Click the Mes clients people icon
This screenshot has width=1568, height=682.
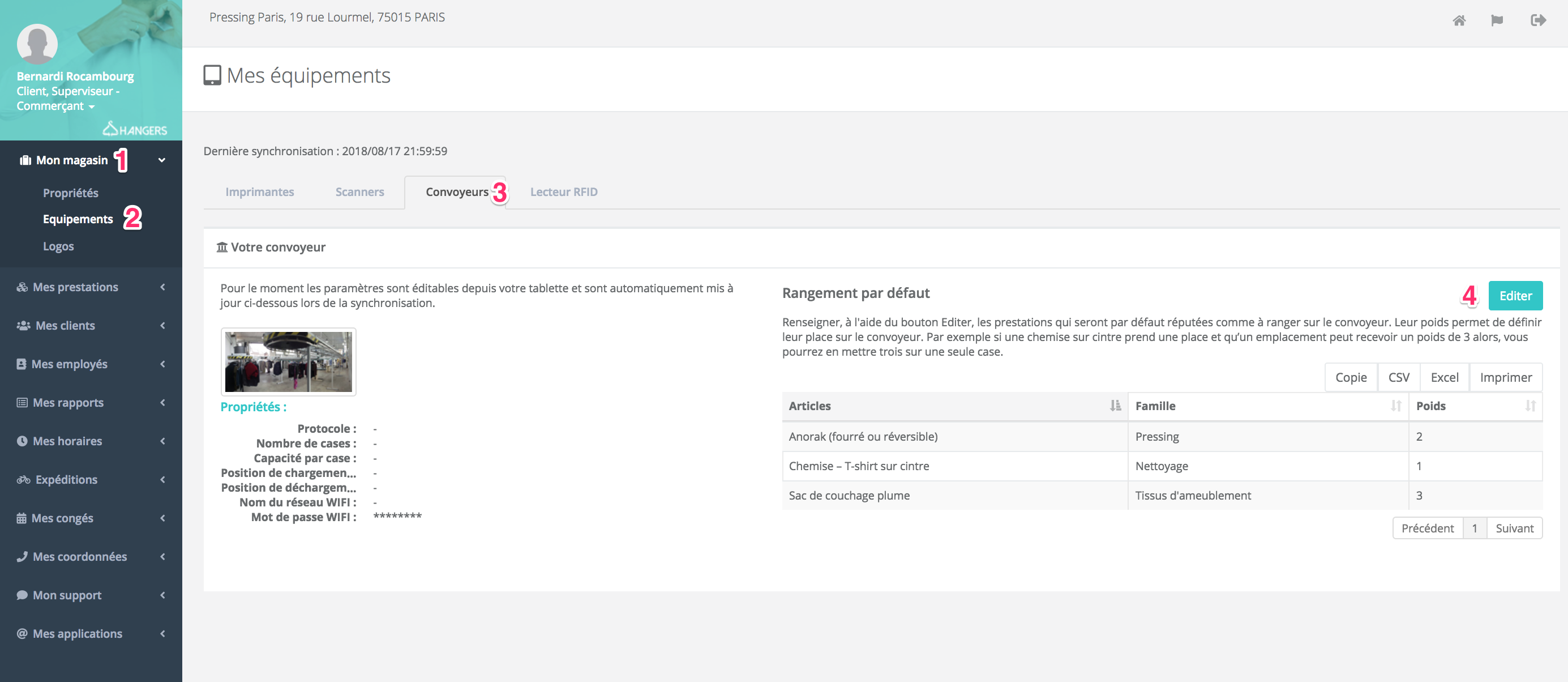click(23, 325)
